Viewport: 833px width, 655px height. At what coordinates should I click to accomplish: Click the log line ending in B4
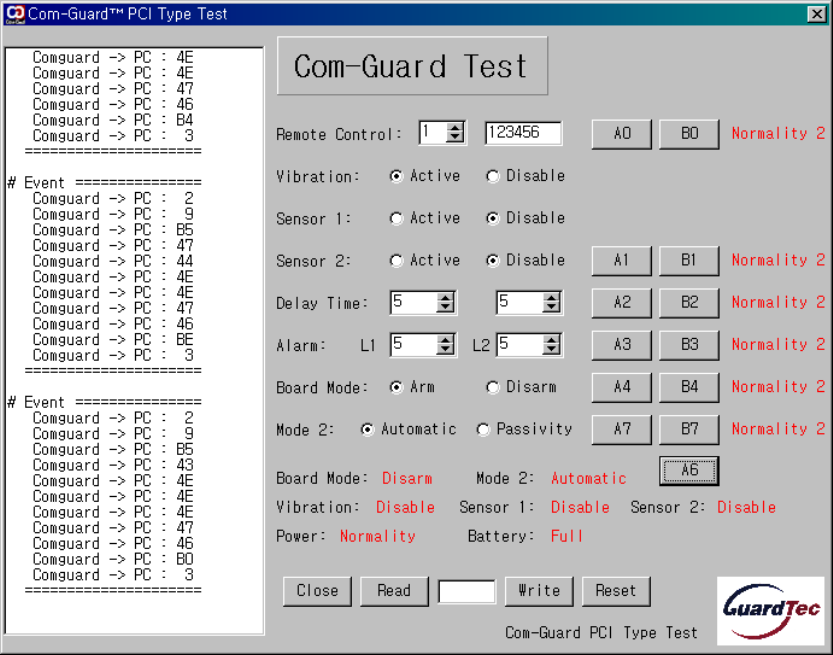pyautogui.click(x=113, y=120)
